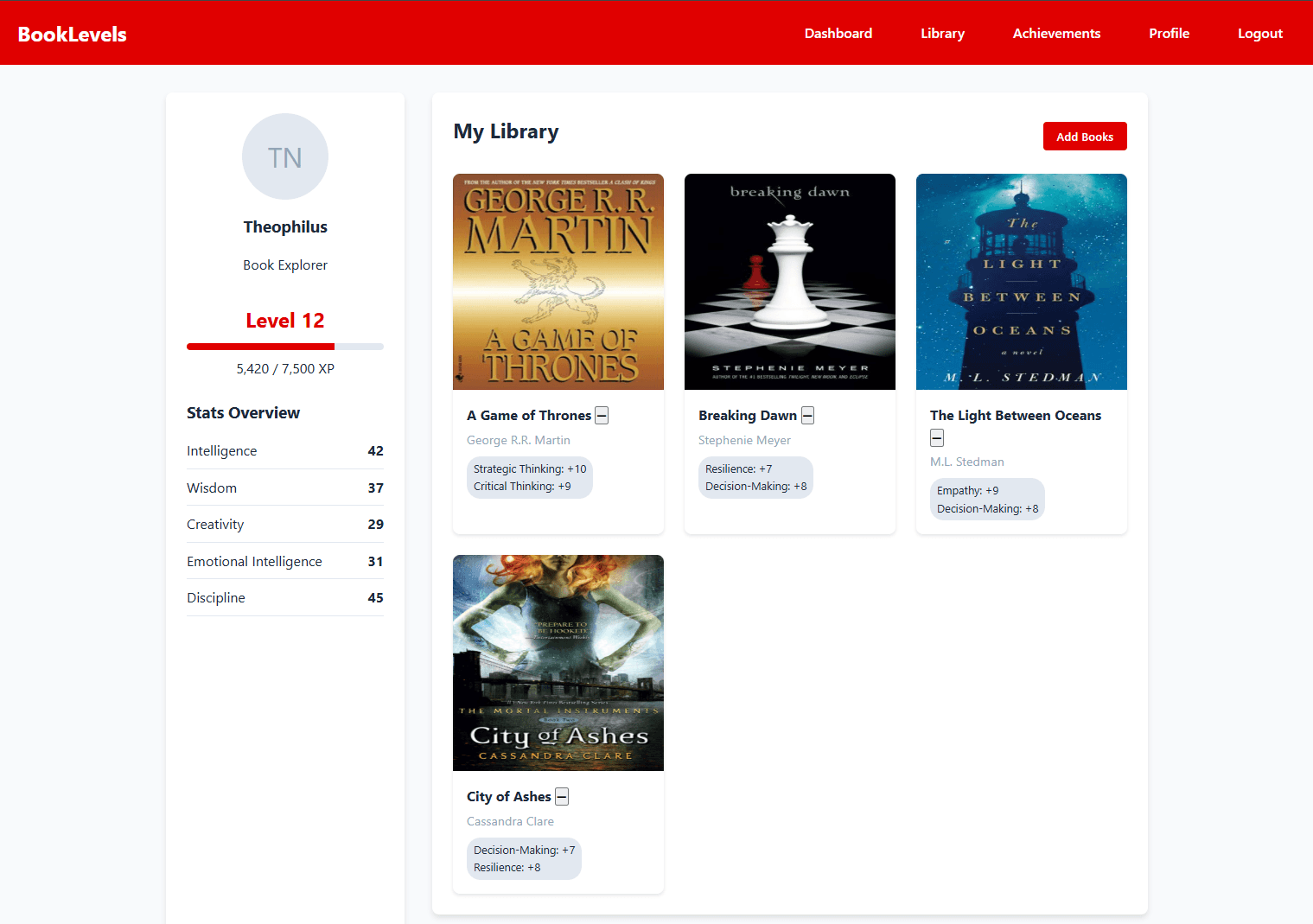Viewport: 1313px width, 924px height.
Task: Click author name Cassandra Clare
Action: click(x=510, y=822)
